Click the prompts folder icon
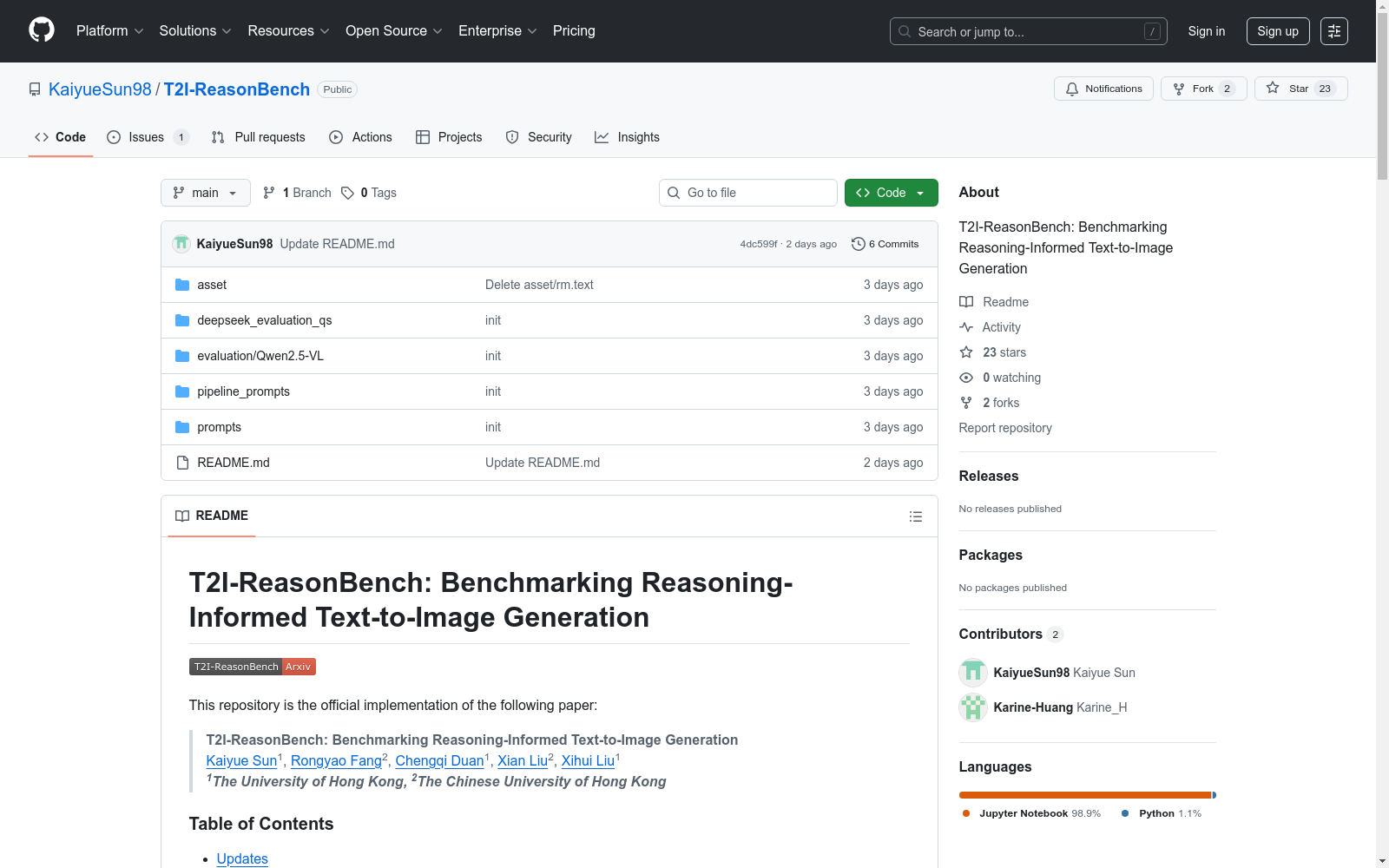The width and height of the screenshot is (1389, 868). point(182,427)
